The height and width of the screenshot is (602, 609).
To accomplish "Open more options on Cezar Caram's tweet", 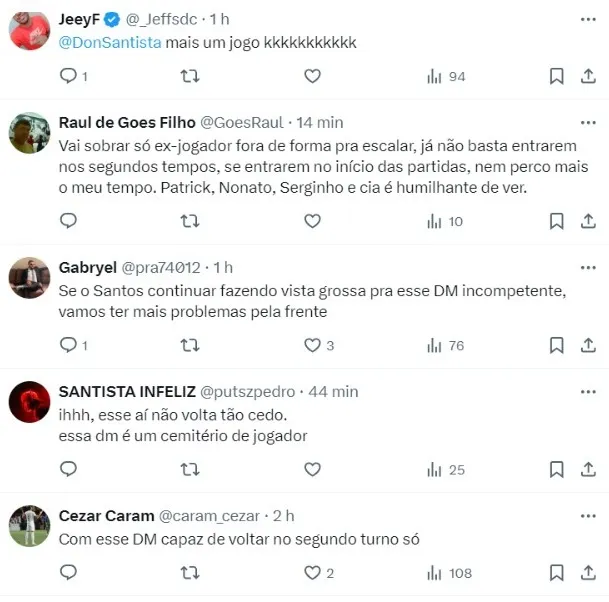I will point(588,516).
